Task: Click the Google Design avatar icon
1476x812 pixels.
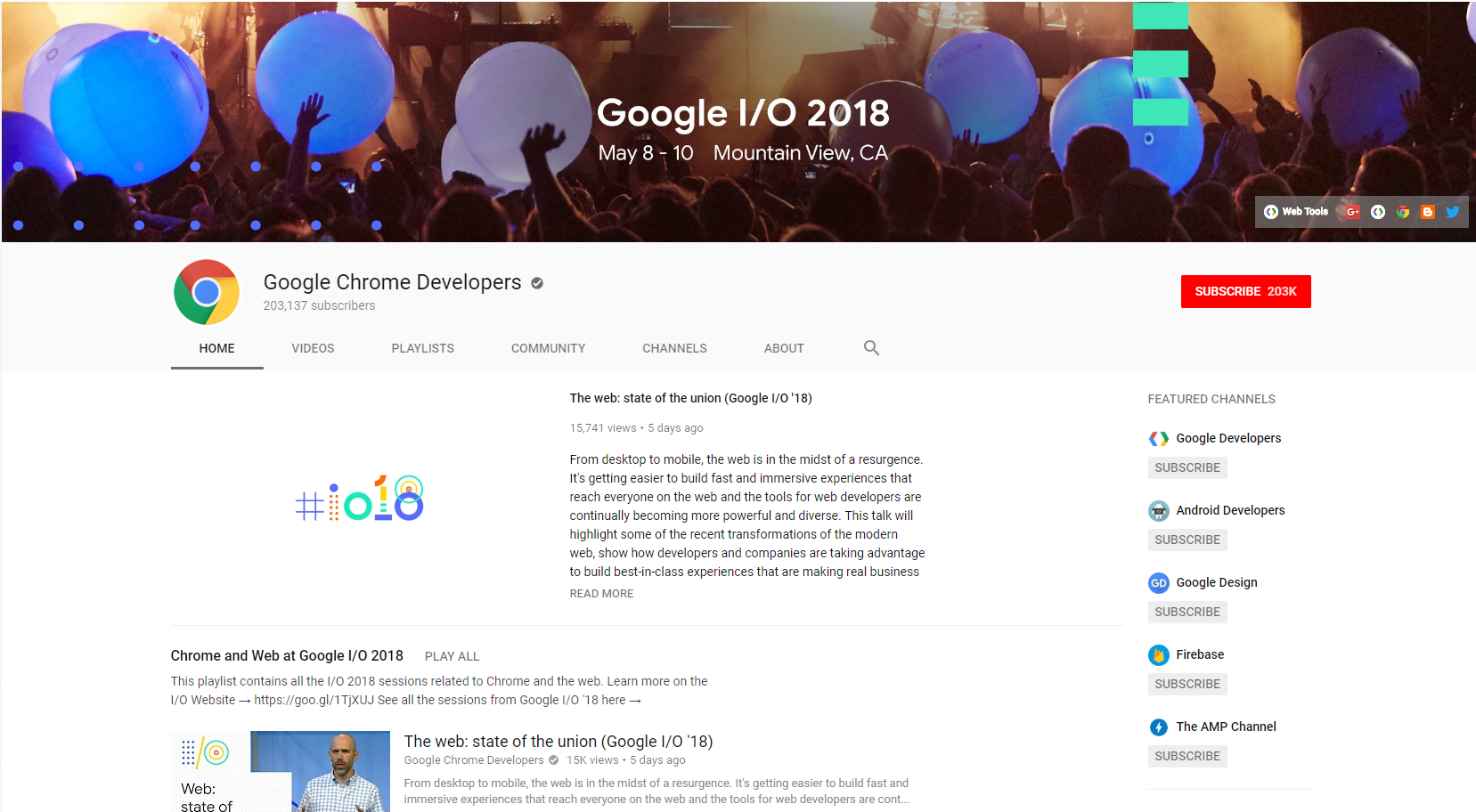Action: [1158, 583]
